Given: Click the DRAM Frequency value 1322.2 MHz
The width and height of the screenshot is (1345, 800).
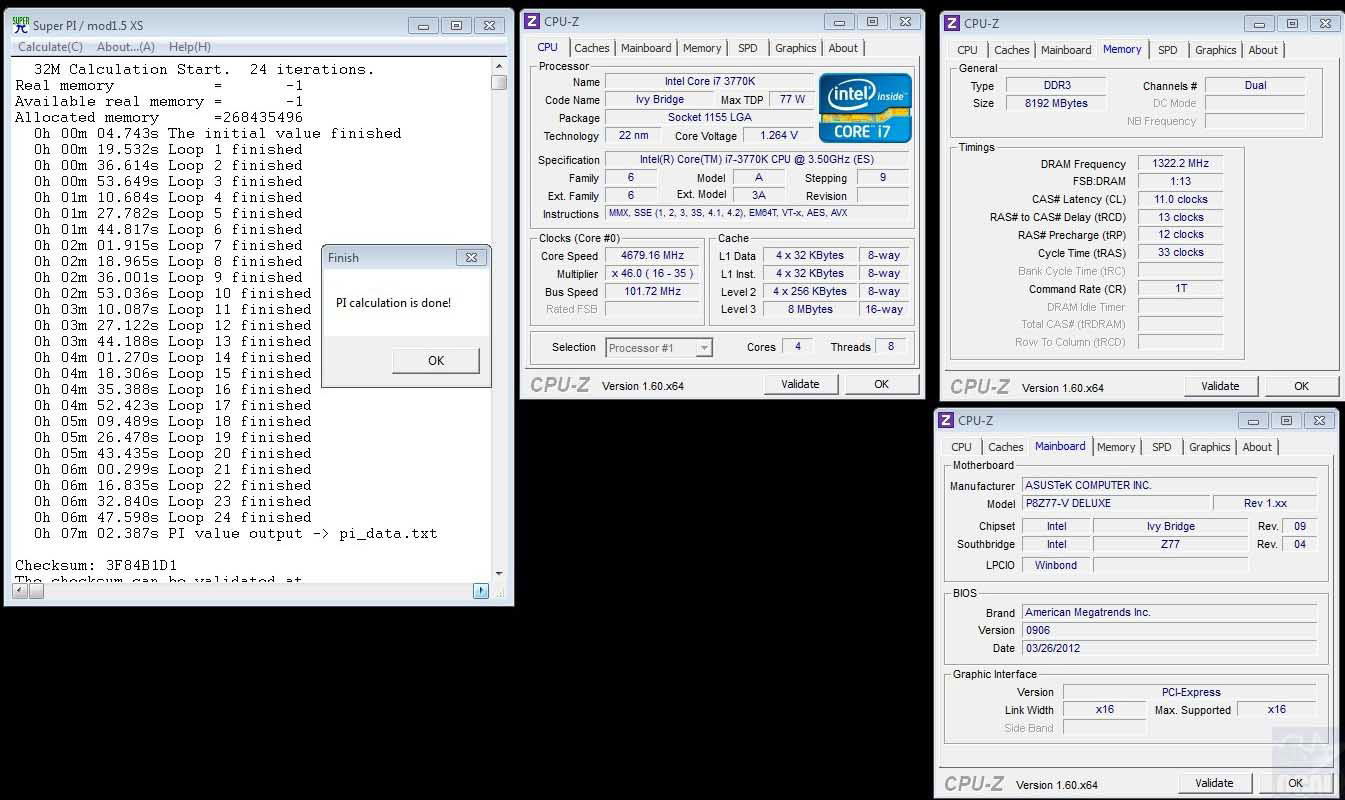Looking at the screenshot, I should (x=1181, y=164).
